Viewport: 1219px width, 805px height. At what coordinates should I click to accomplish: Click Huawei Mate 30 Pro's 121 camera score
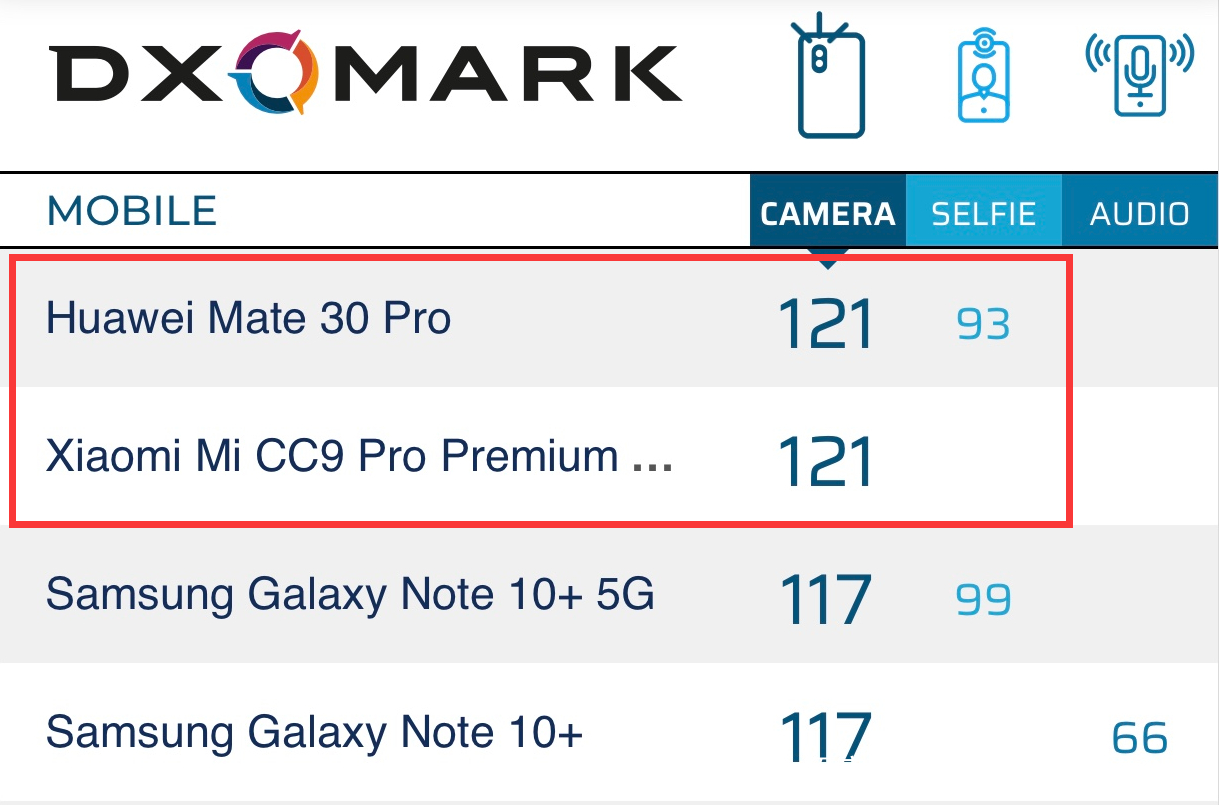[824, 322]
